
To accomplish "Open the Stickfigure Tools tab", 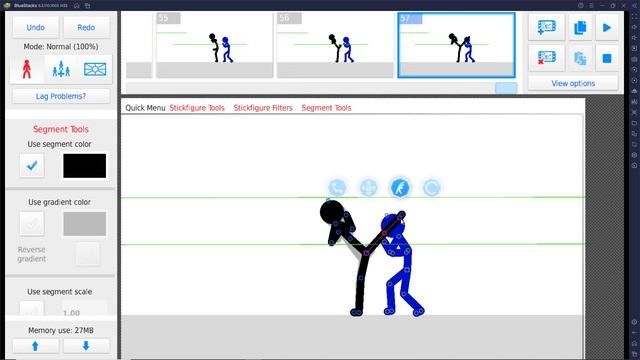I will [x=197, y=108].
